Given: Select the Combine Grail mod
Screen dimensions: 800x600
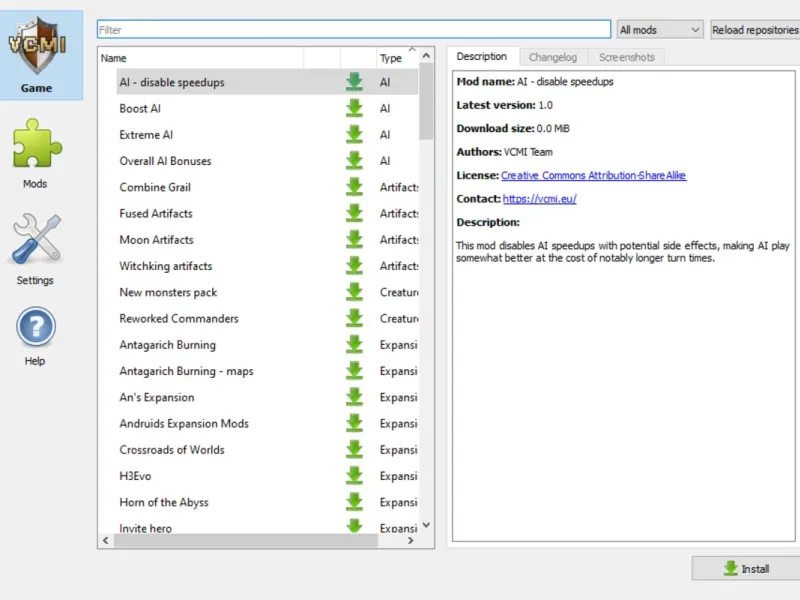Looking at the screenshot, I should (267, 187).
